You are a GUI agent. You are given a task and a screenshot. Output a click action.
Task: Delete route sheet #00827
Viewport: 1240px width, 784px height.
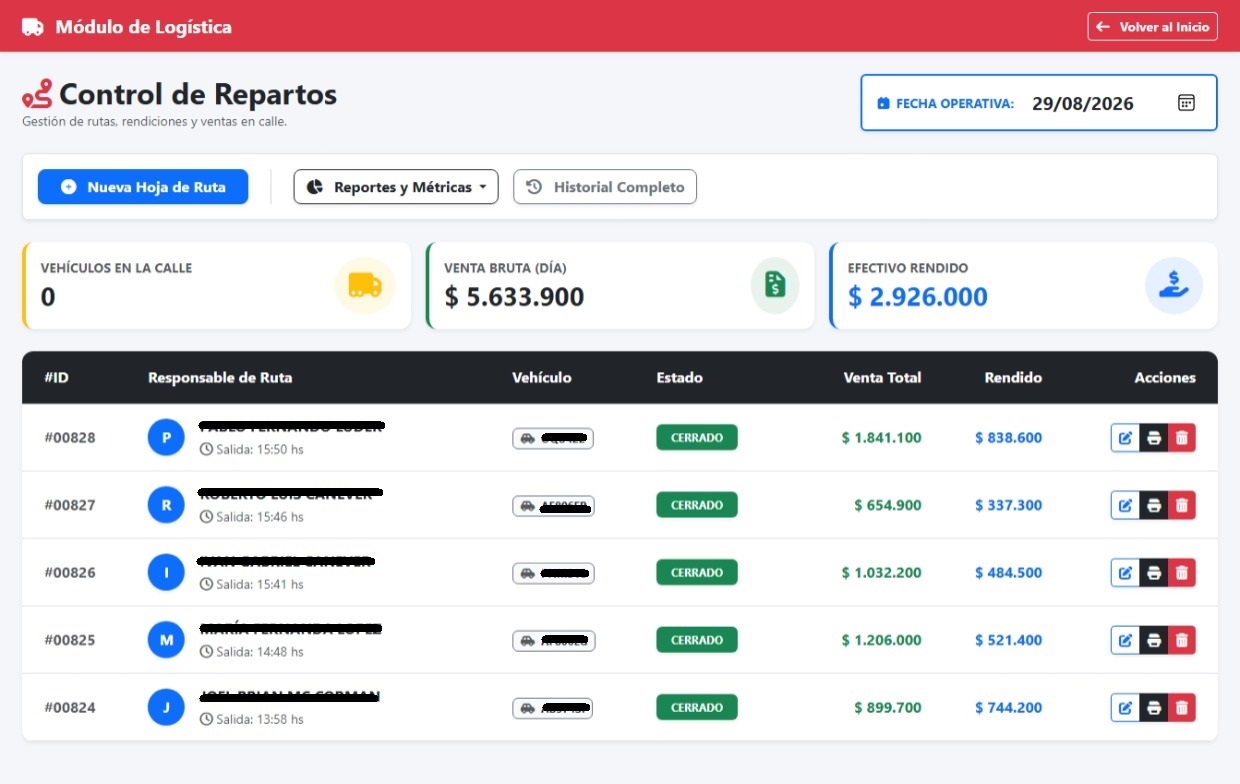tap(1182, 505)
